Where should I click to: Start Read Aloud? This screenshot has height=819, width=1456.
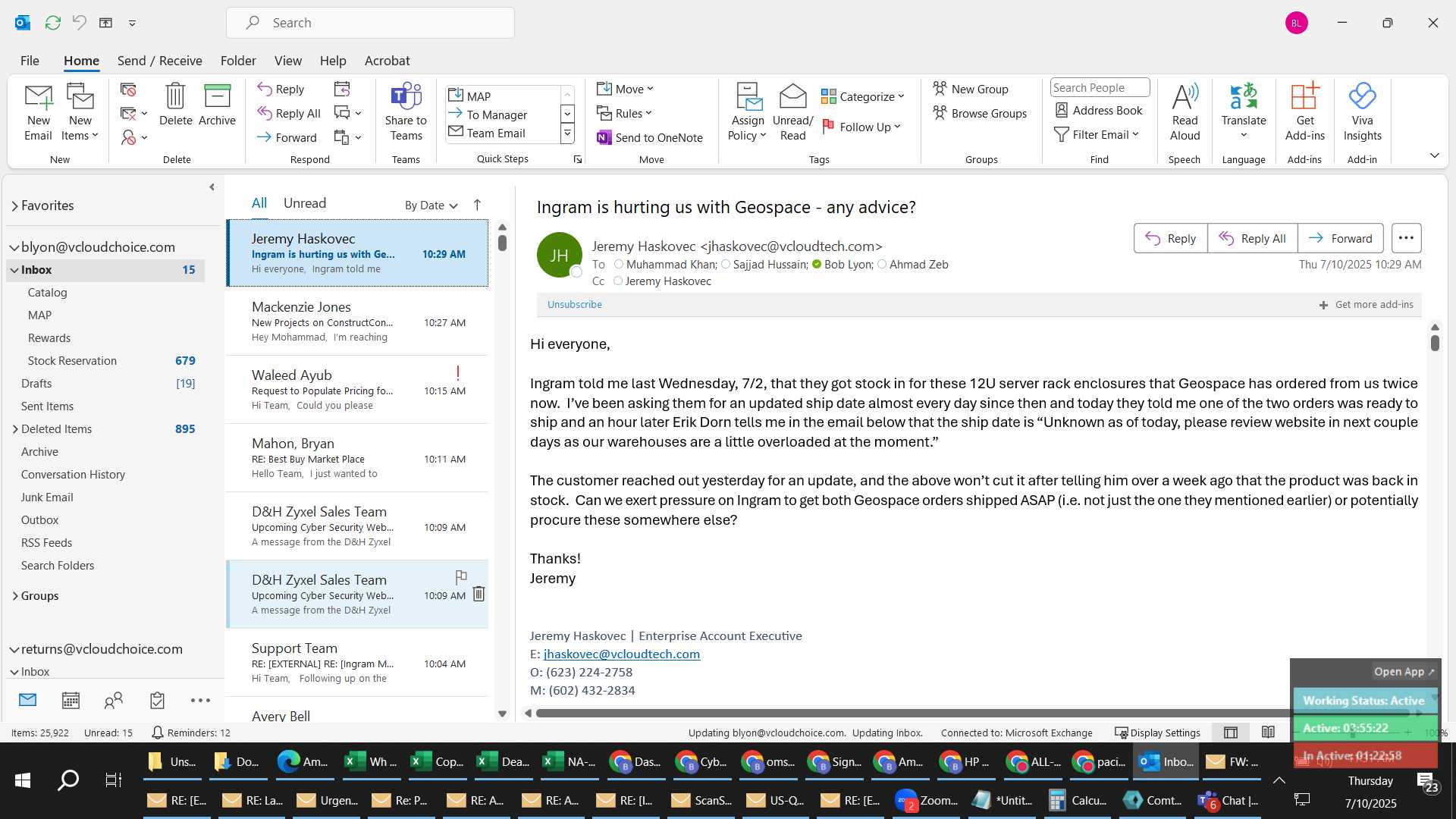(x=1185, y=111)
